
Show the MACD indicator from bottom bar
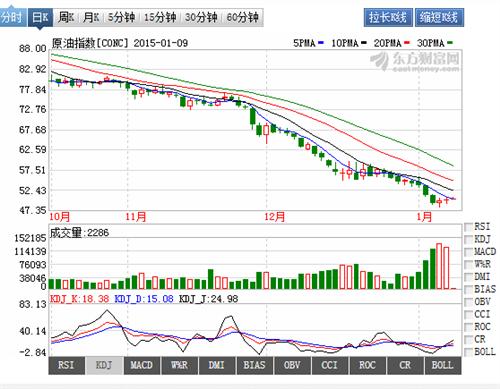click(x=142, y=365)
